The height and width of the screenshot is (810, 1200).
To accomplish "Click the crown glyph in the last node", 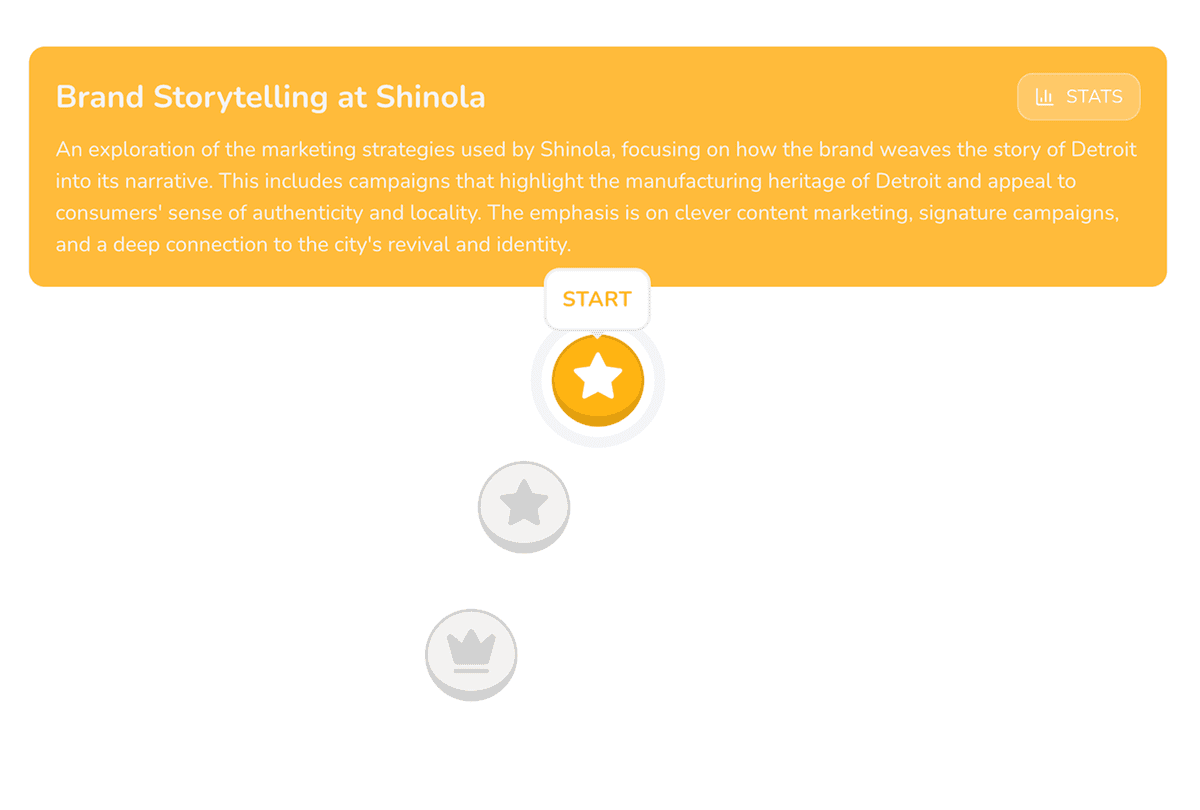I will pyautogui.click(x=471, y=647).
